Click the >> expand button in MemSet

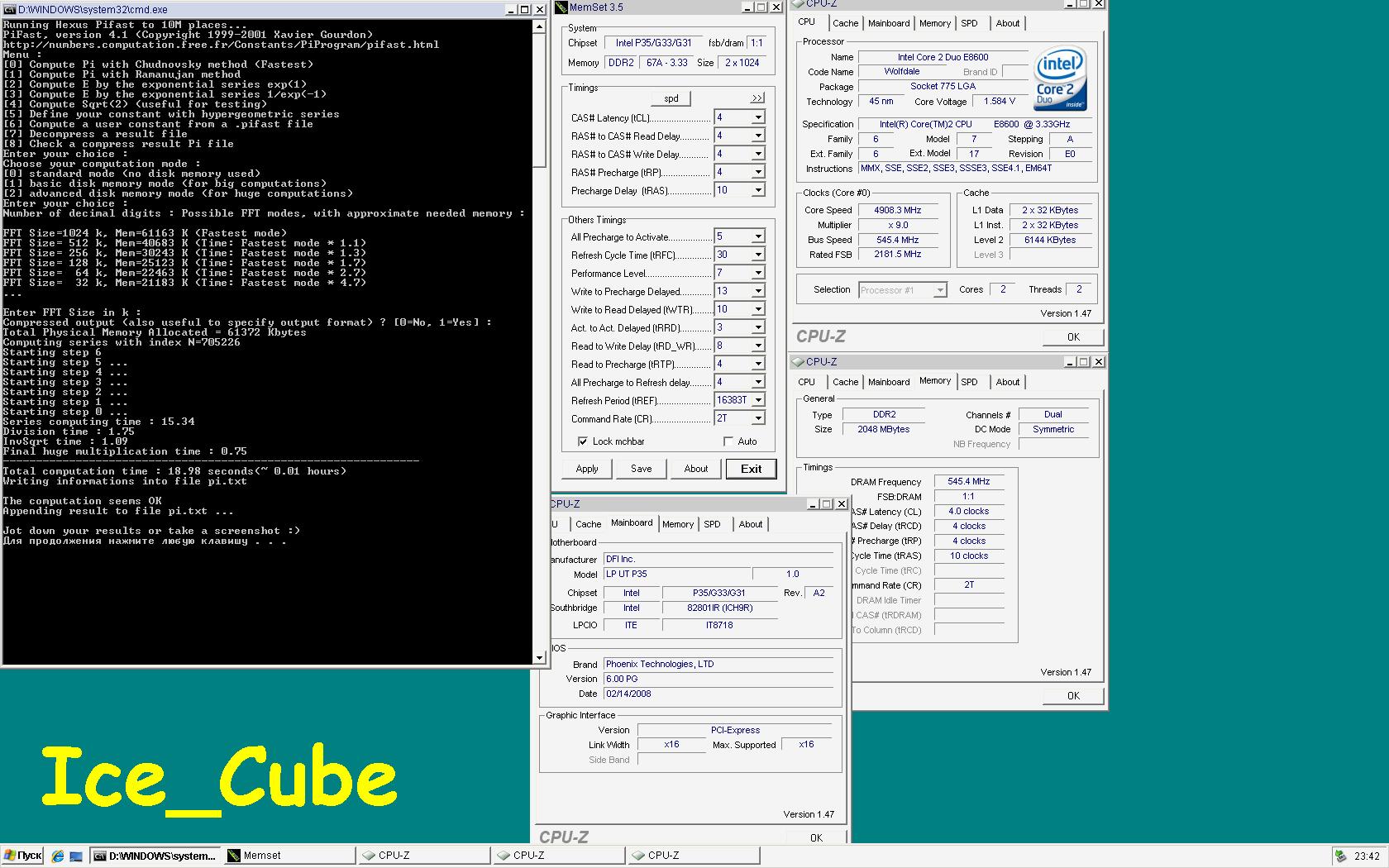coord(757,98)
